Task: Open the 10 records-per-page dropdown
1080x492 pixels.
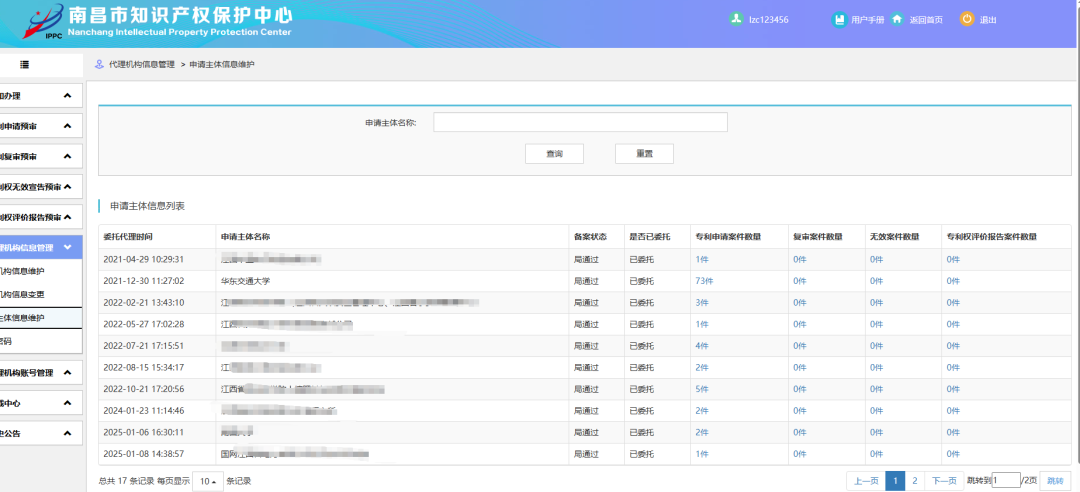Action: (208, 481)
